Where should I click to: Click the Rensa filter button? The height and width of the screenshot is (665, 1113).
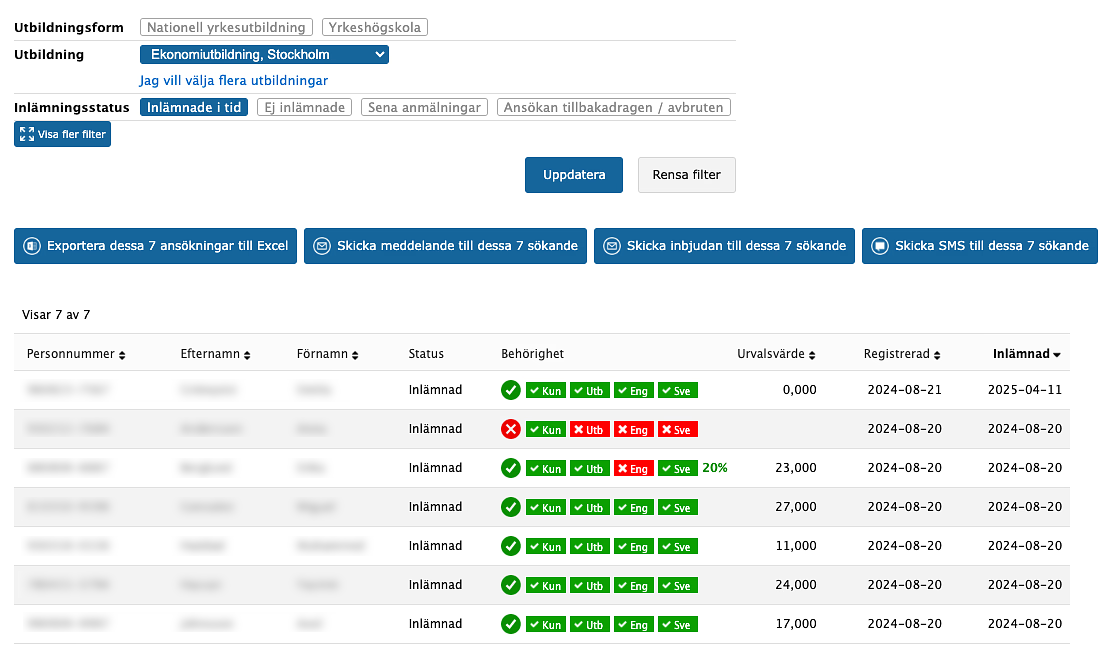[x=686, y=175]
